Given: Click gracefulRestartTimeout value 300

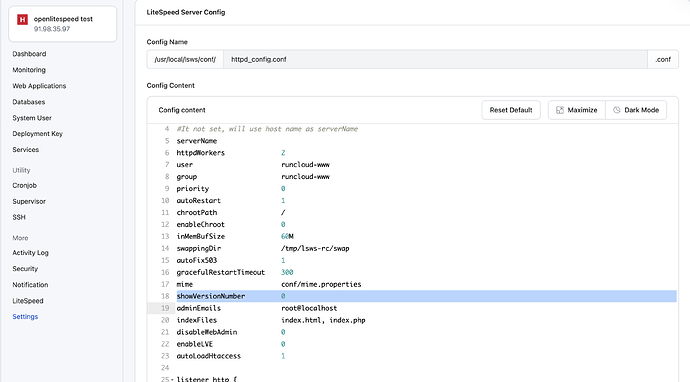Looking at the screenshot, I should (x=287, y=272).
